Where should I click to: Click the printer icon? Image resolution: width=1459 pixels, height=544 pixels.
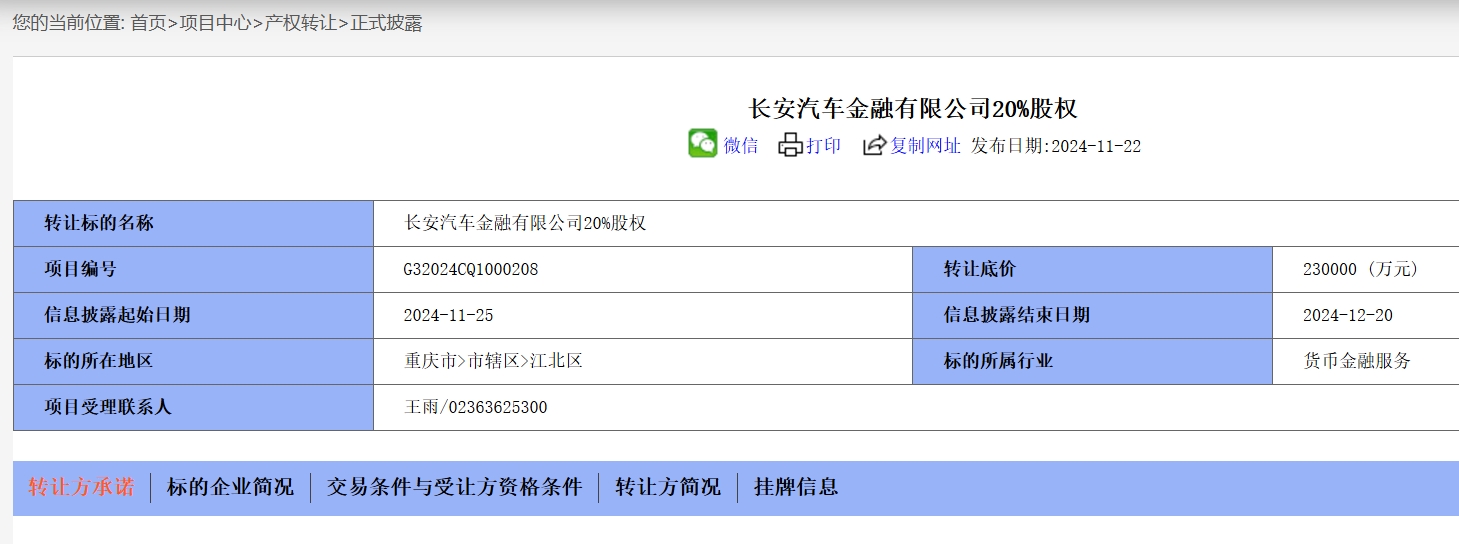point(791,145)
